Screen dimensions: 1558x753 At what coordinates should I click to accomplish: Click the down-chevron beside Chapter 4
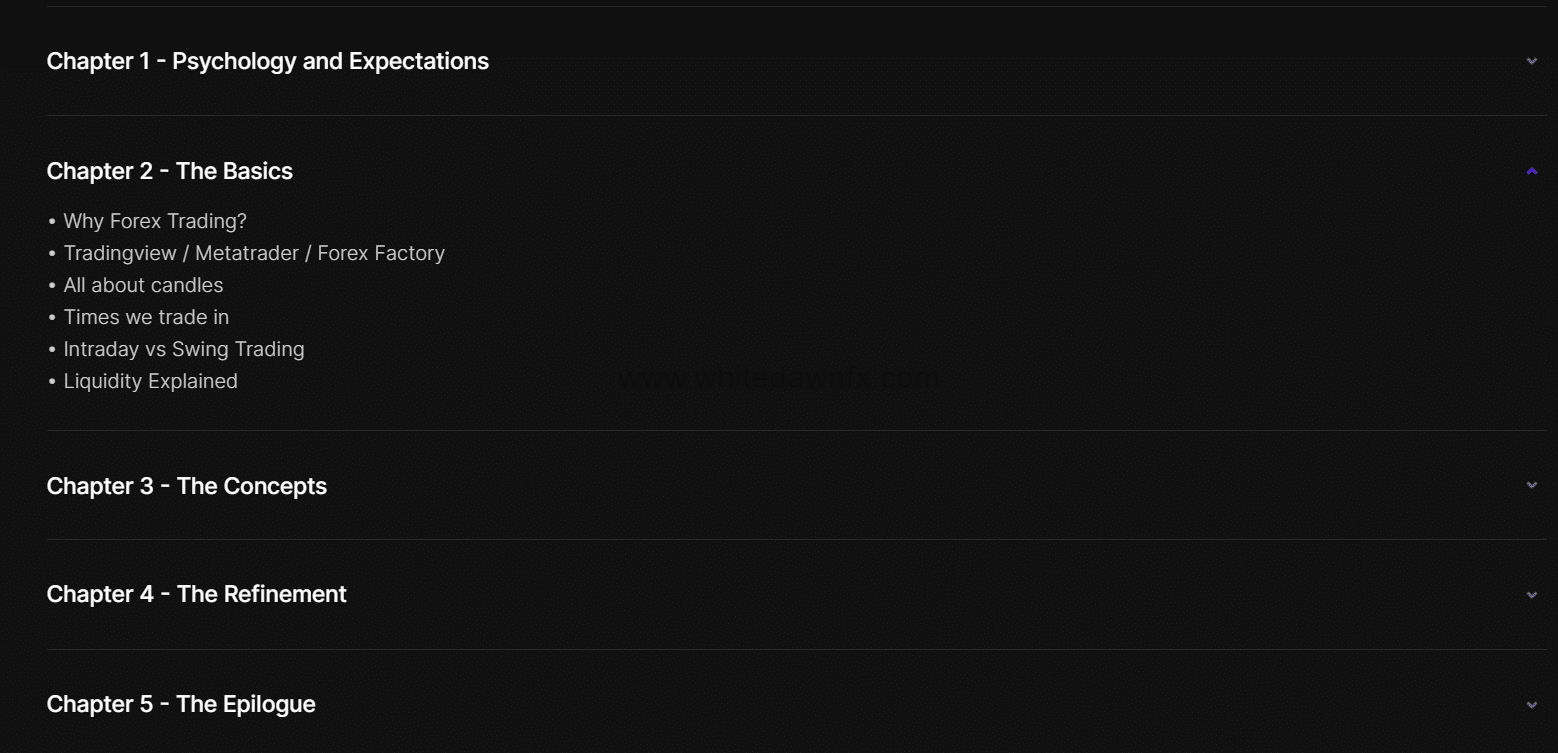[1531, 595]
